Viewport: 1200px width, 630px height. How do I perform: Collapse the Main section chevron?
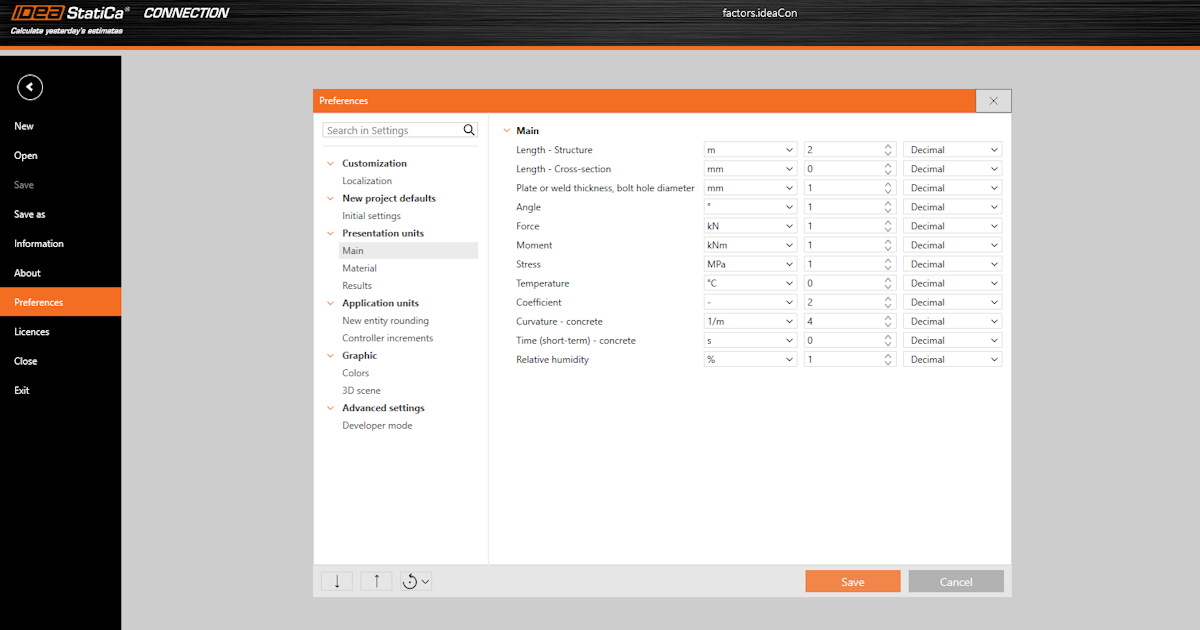pos(506,131)
